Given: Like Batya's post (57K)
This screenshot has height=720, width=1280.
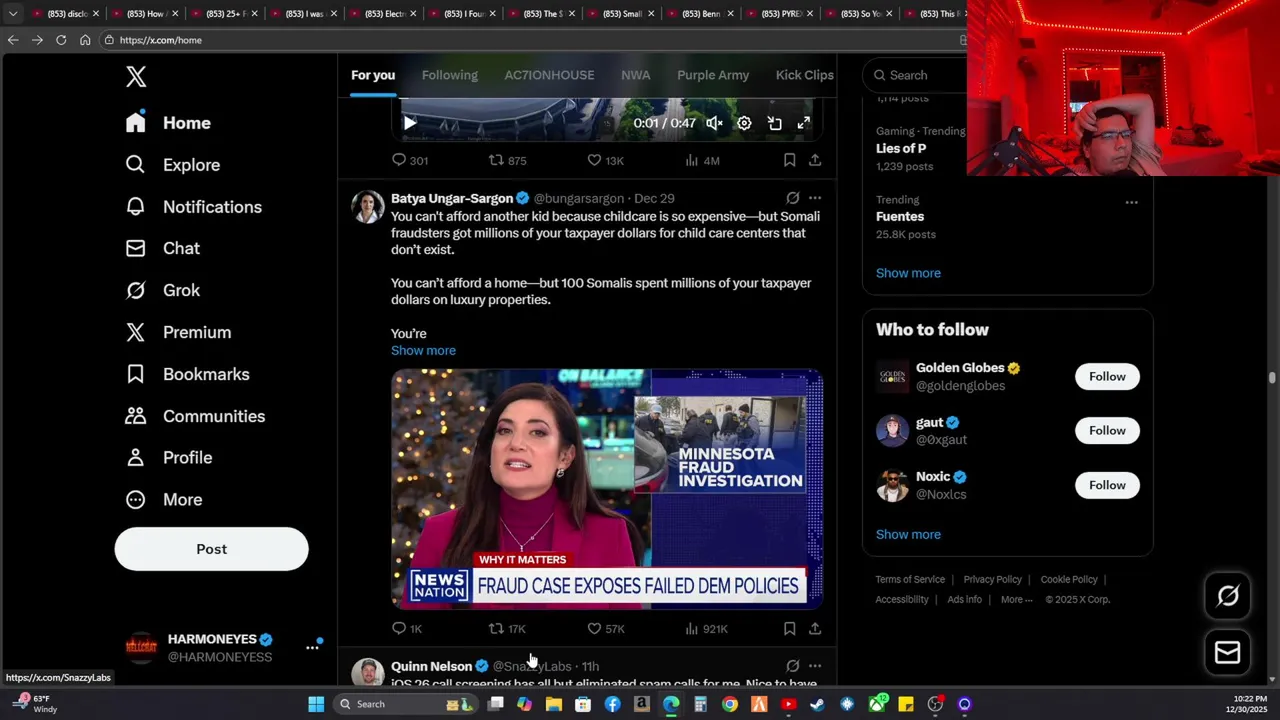Looking at the screenshot, I should click(x=605, y=628).
